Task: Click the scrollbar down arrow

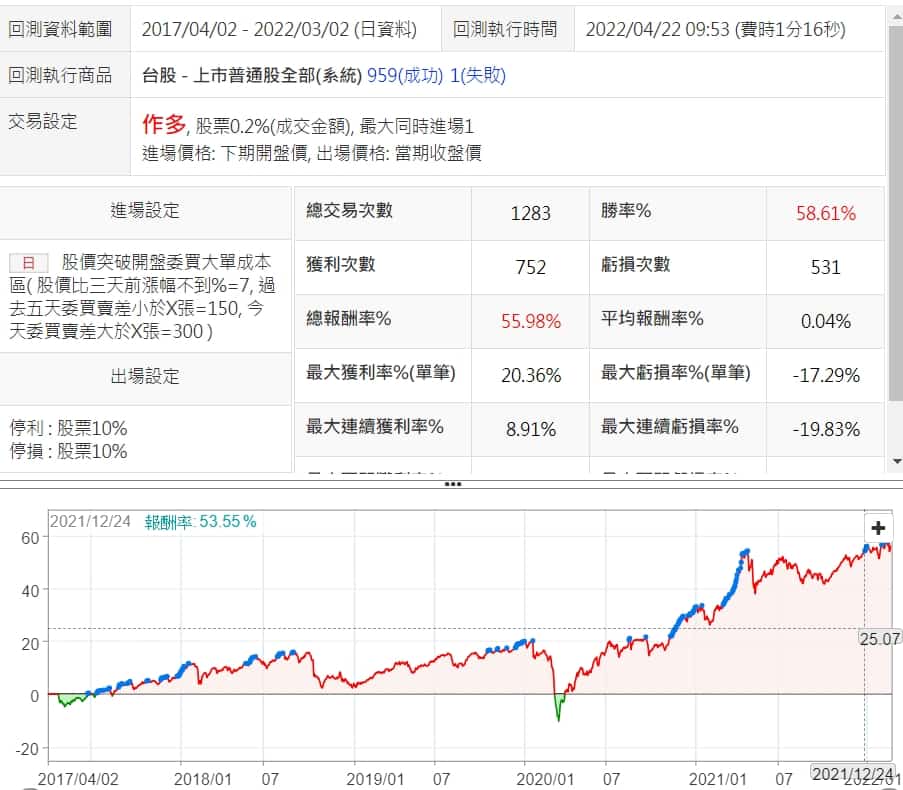Action: (895, 461)
